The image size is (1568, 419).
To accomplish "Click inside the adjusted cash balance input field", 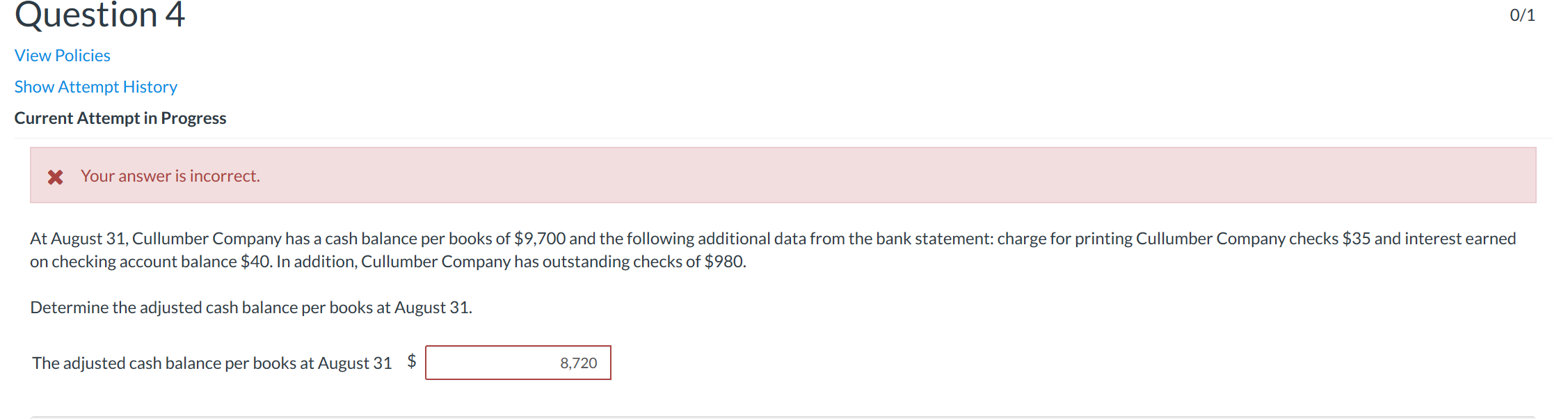I will pos(518,363).
